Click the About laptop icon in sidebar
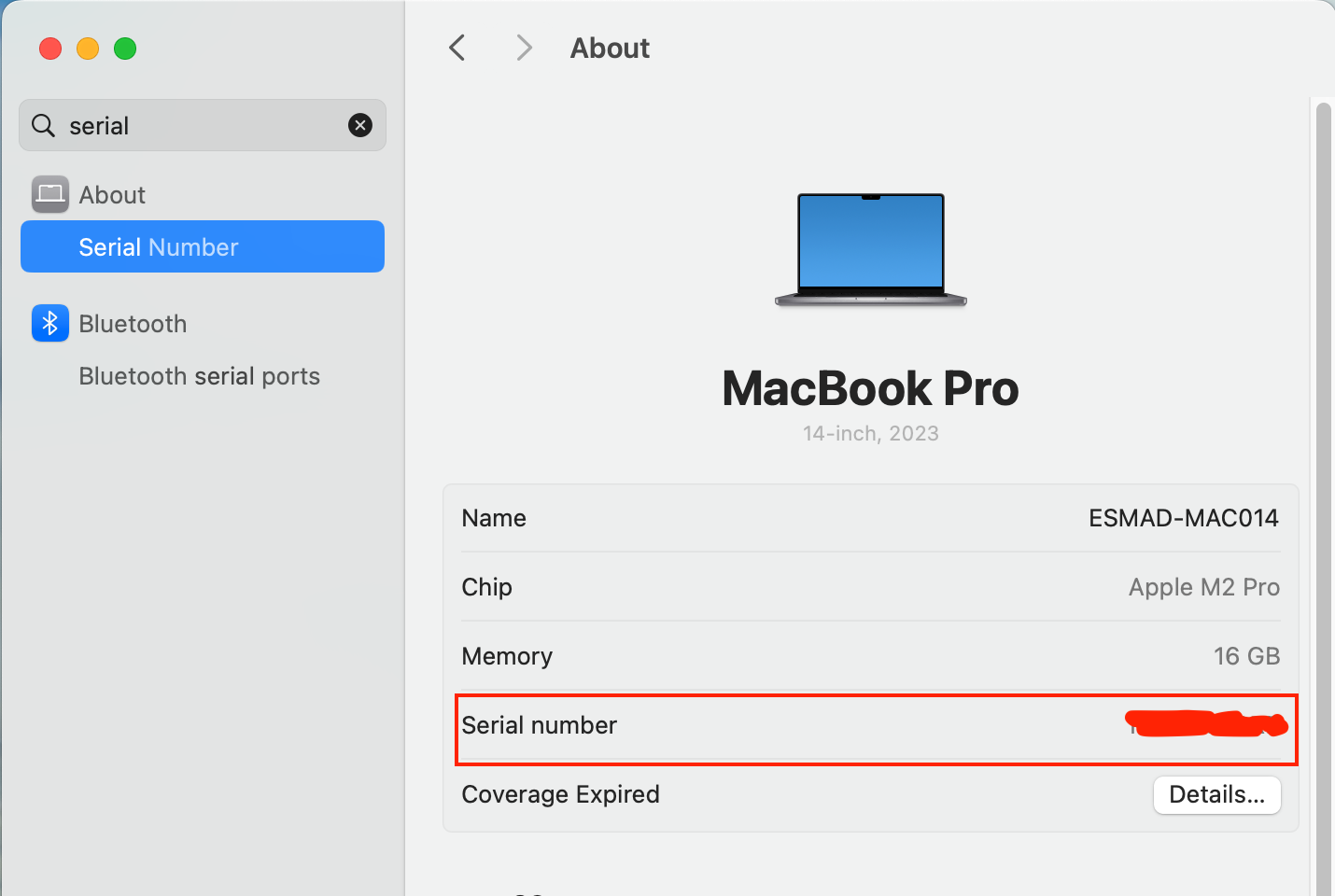 click(x=50, y=194)
